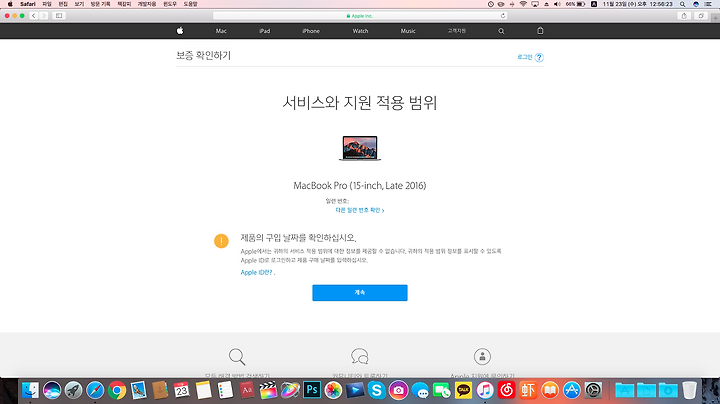Open the 개발자용 menu
Image resolution: width=720 pixels, height=404 pixels.
[147, 4]
